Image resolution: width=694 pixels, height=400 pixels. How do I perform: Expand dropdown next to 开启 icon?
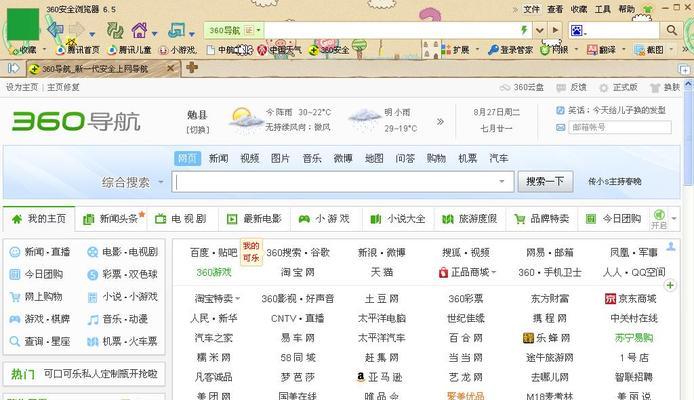coord(674,218)
